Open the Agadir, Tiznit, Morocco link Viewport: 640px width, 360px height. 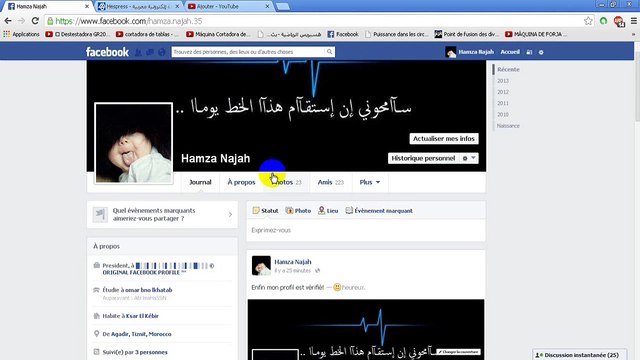click(x=141, y=334)
